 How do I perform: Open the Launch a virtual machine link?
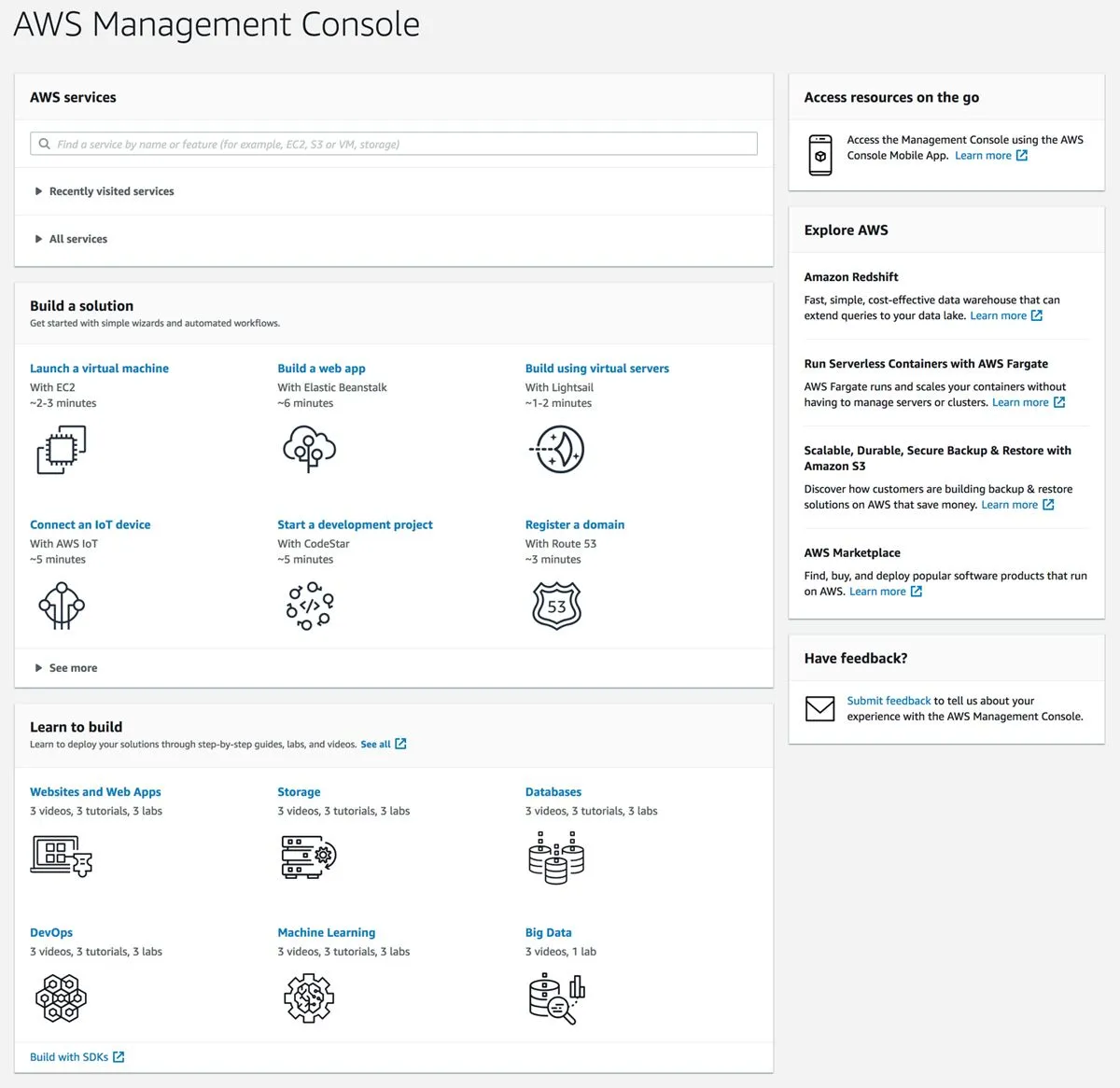tap(99, 368)
